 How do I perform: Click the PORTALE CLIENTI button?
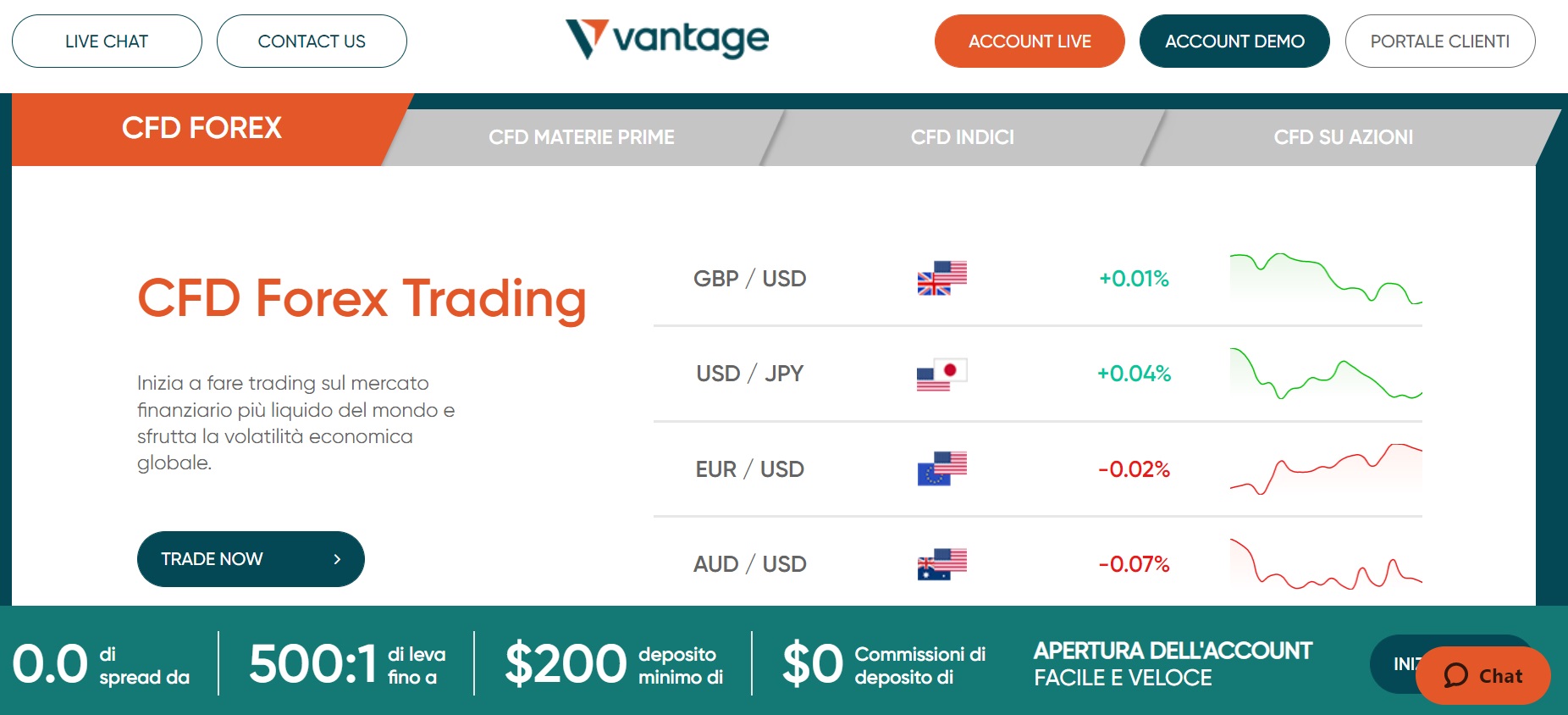1440,40
